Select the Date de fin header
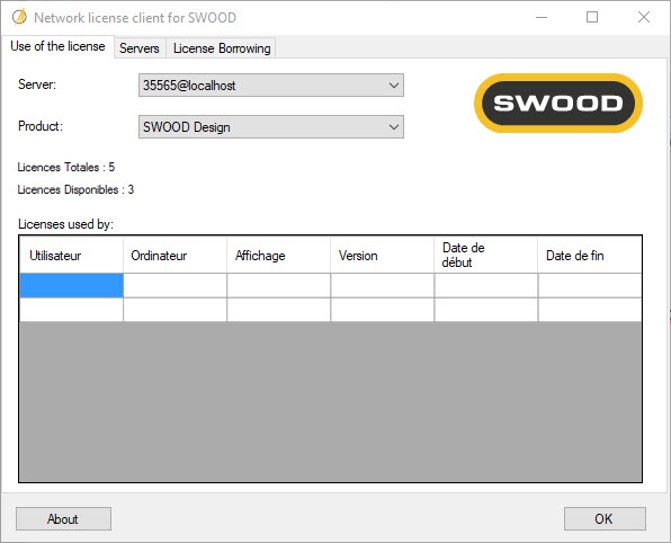671x543 pixels. [589, 256]
